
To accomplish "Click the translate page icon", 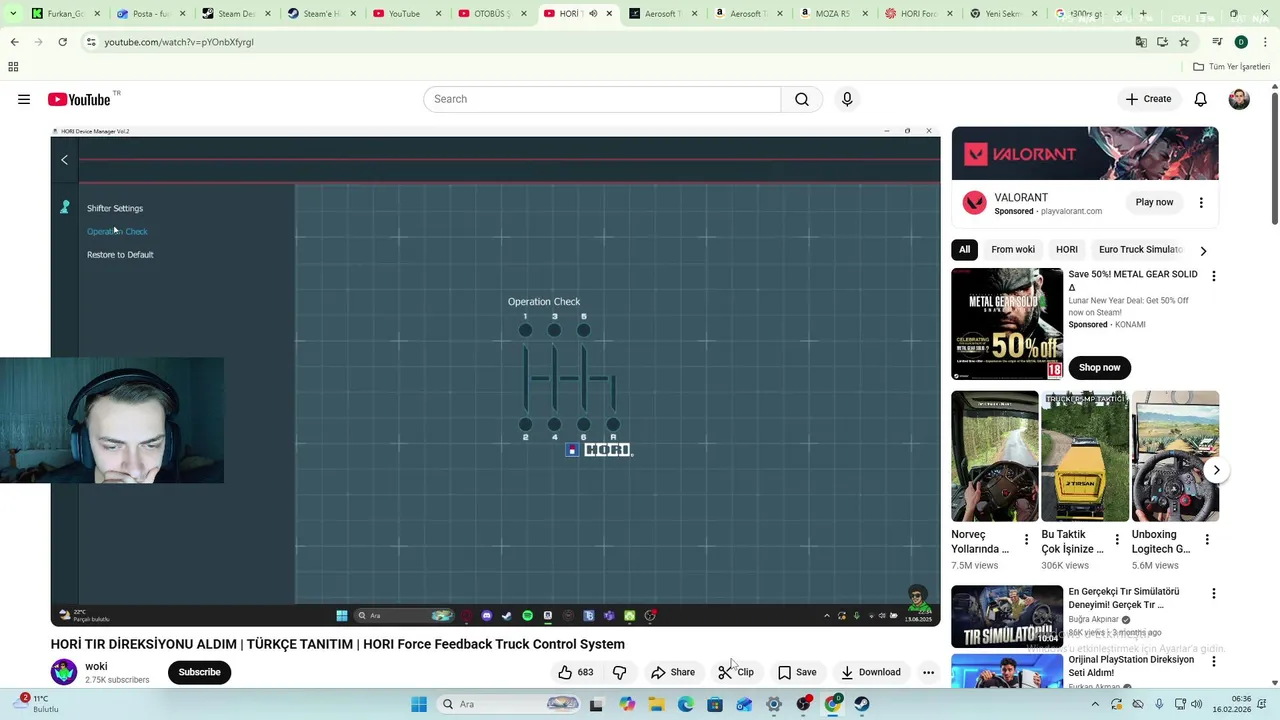I will 1141,42.
